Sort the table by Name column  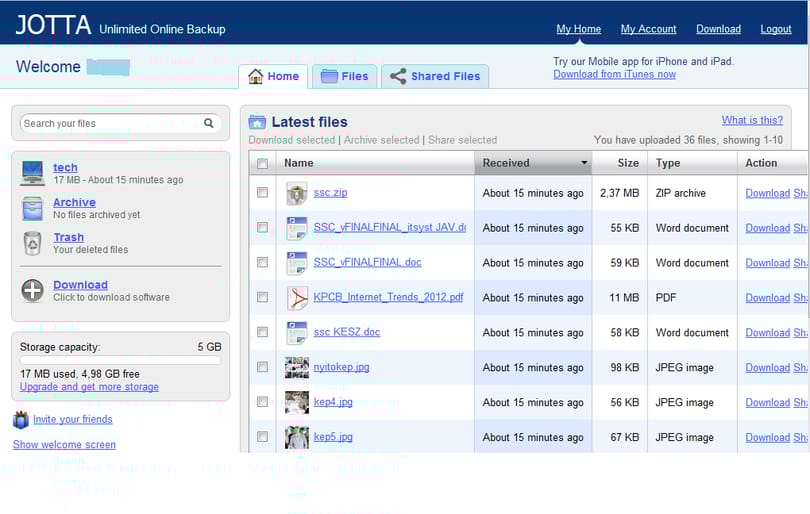pyautogui.click(x=299, y=163)
